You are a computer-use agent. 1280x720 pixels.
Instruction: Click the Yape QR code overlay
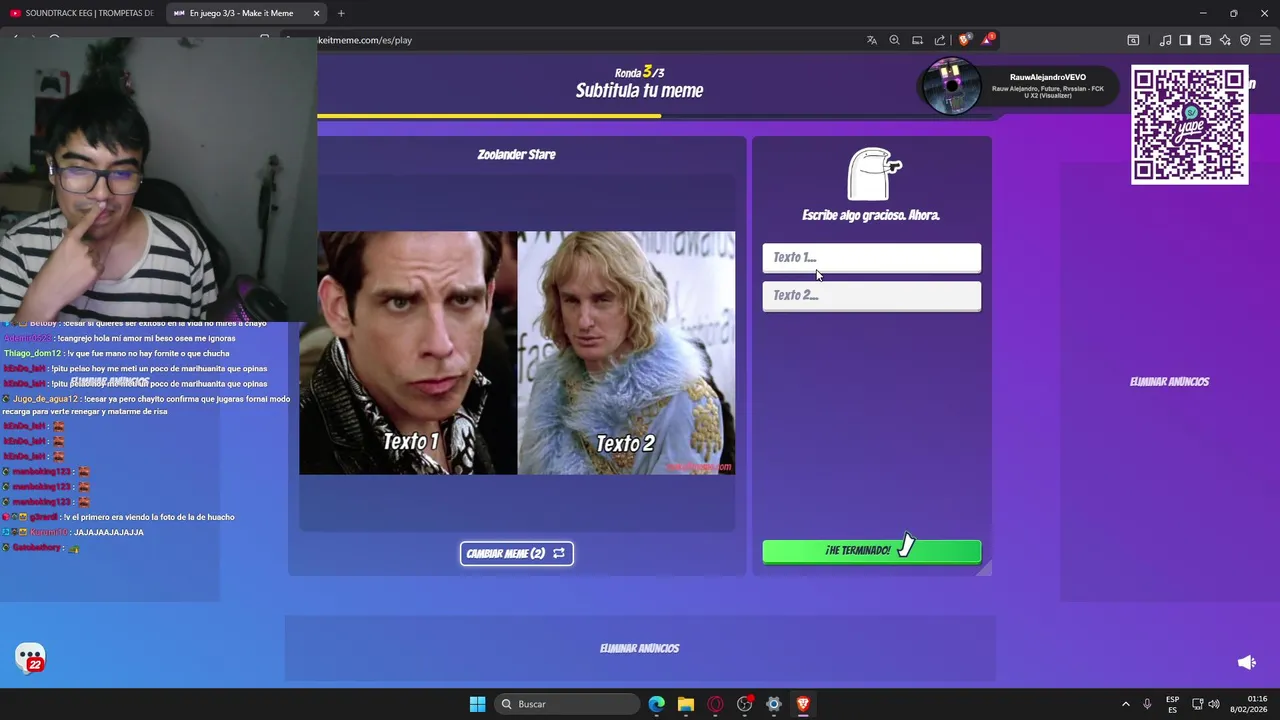tap(1190, 125)
